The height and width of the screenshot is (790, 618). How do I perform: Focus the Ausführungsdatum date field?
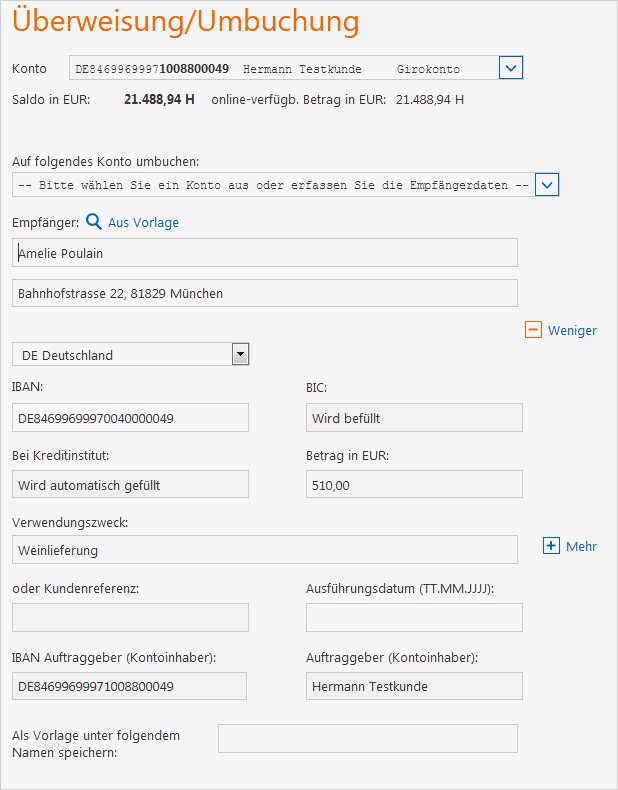[414, 617]
